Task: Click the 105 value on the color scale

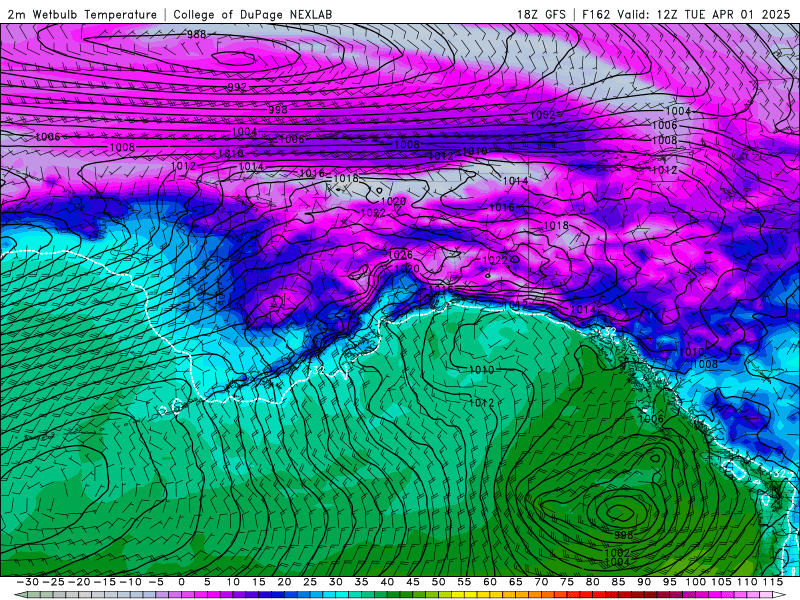Action: 721,582
